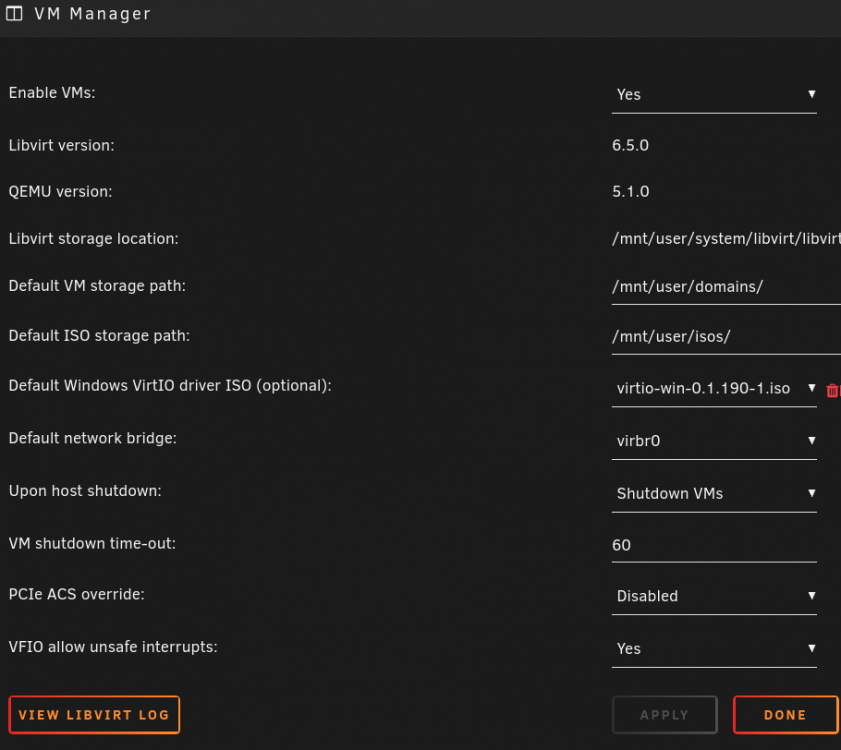Click the Upon host shutdown label

(85, 491)
